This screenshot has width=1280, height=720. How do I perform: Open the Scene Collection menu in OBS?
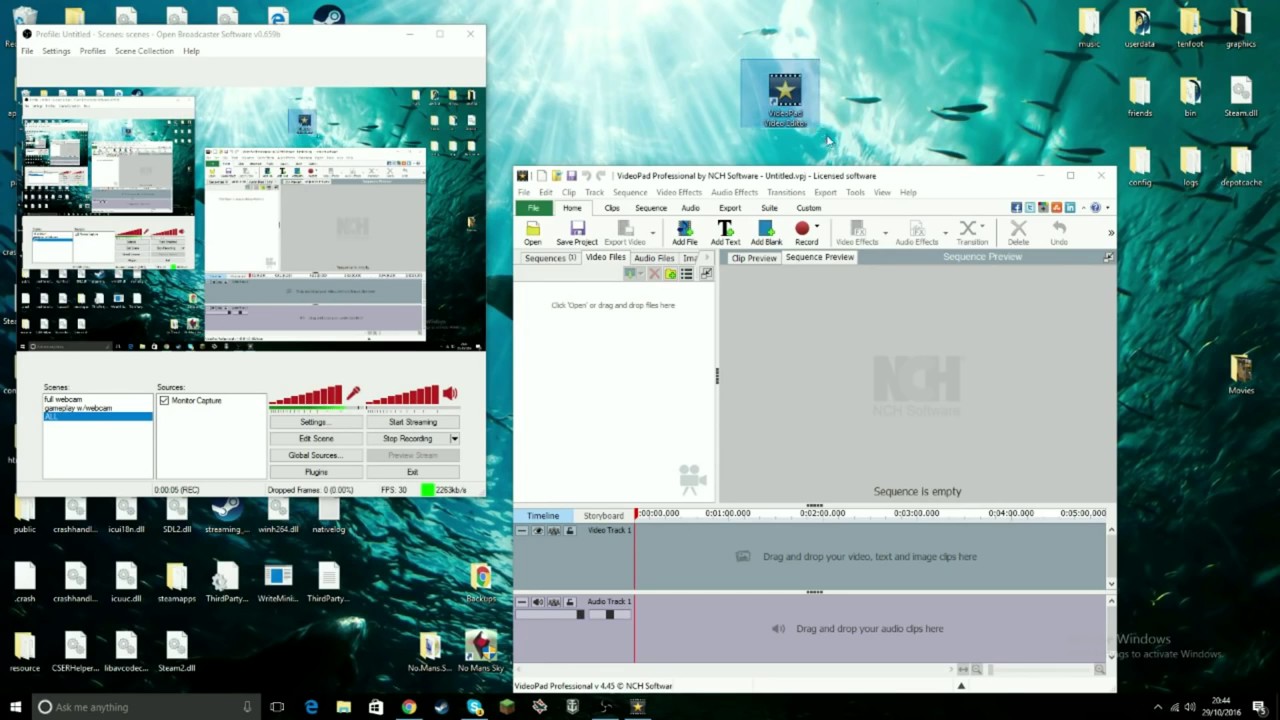pyautogui.click(x=144, y=51)
